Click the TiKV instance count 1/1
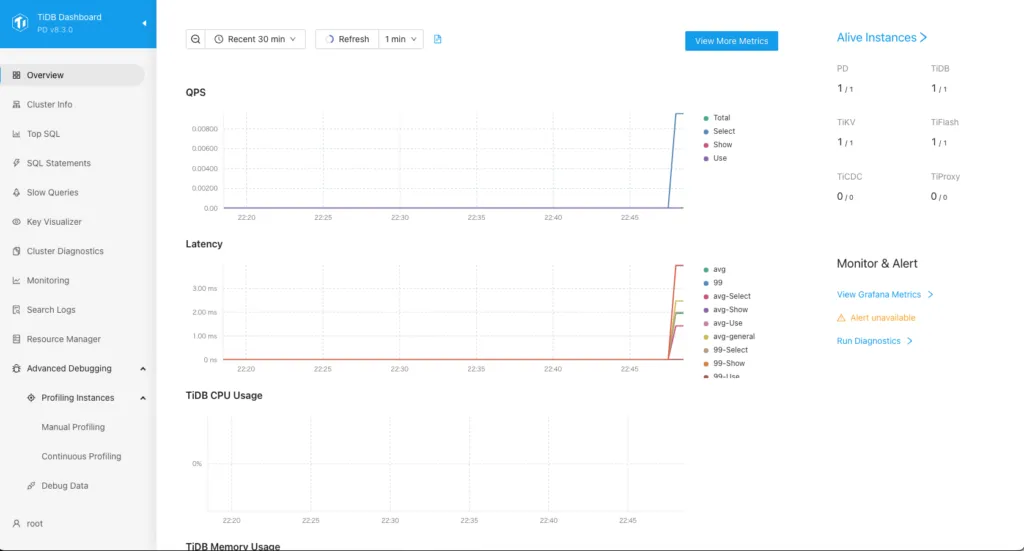Screen dimensions: 1024x551 pyautogui.click(x=845, y=142)
